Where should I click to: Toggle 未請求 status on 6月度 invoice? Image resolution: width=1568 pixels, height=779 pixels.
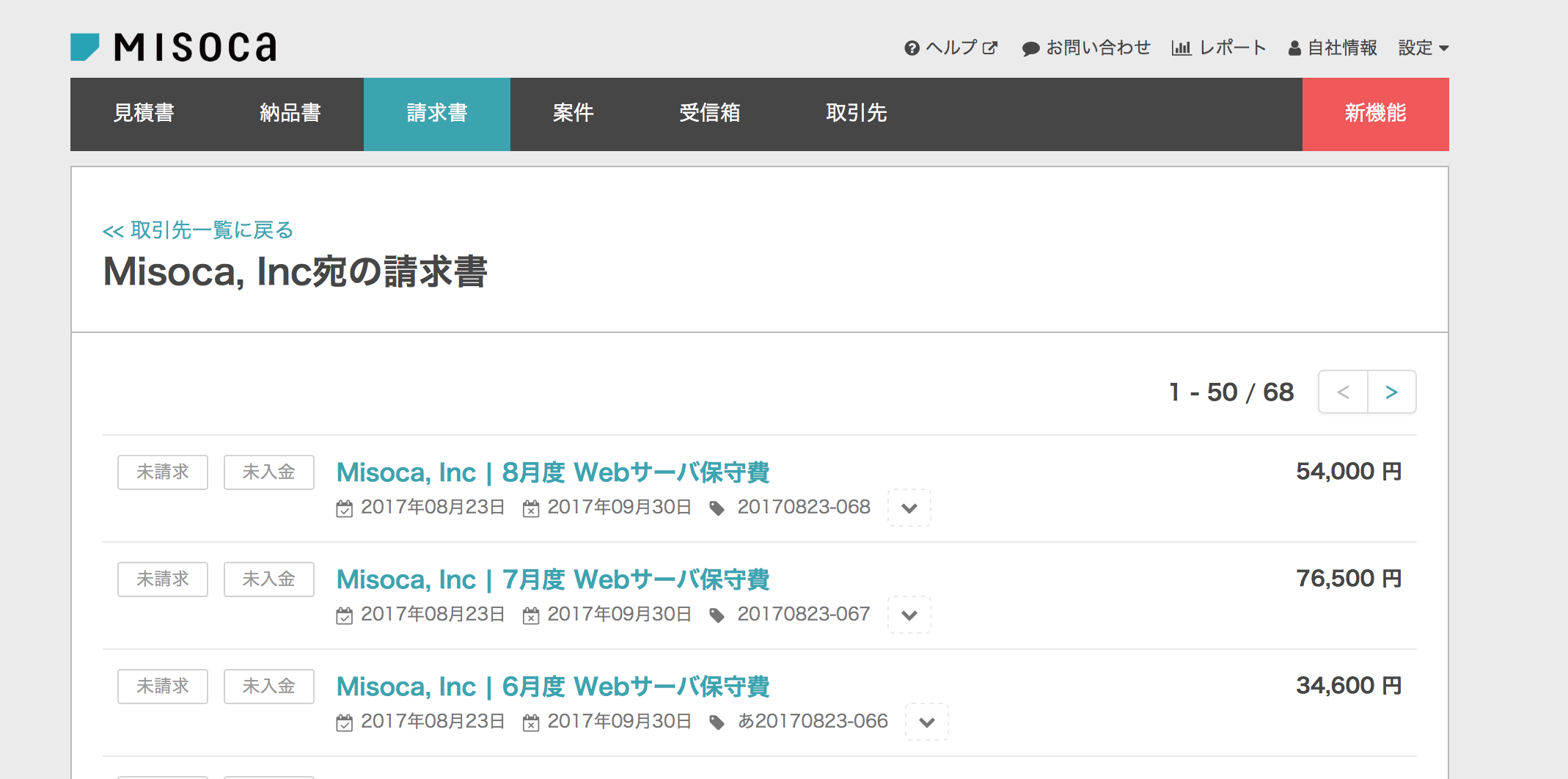163,686
